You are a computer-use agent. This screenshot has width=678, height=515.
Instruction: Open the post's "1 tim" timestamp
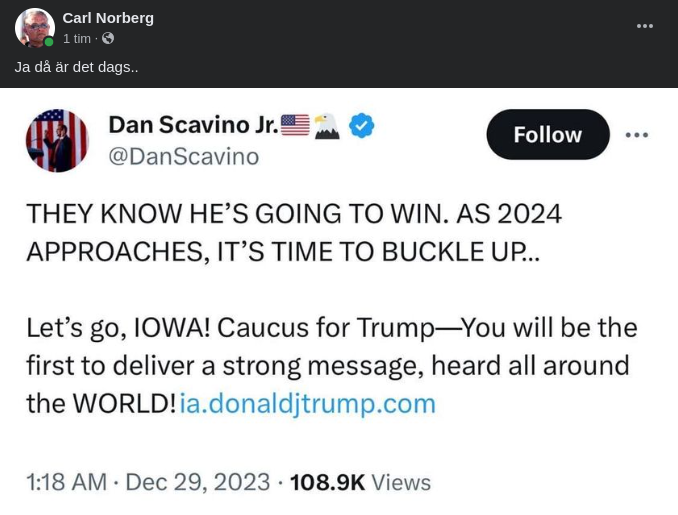pos(77,38)
